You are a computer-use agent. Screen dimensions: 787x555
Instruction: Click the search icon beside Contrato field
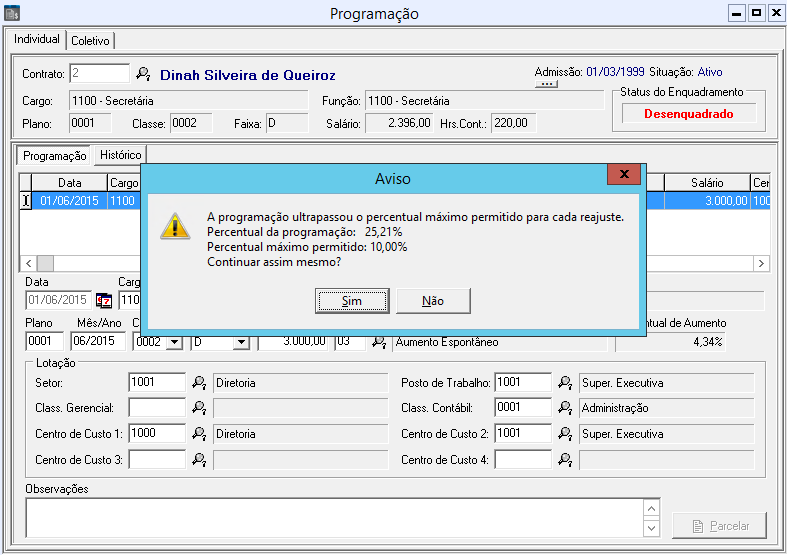143,74
